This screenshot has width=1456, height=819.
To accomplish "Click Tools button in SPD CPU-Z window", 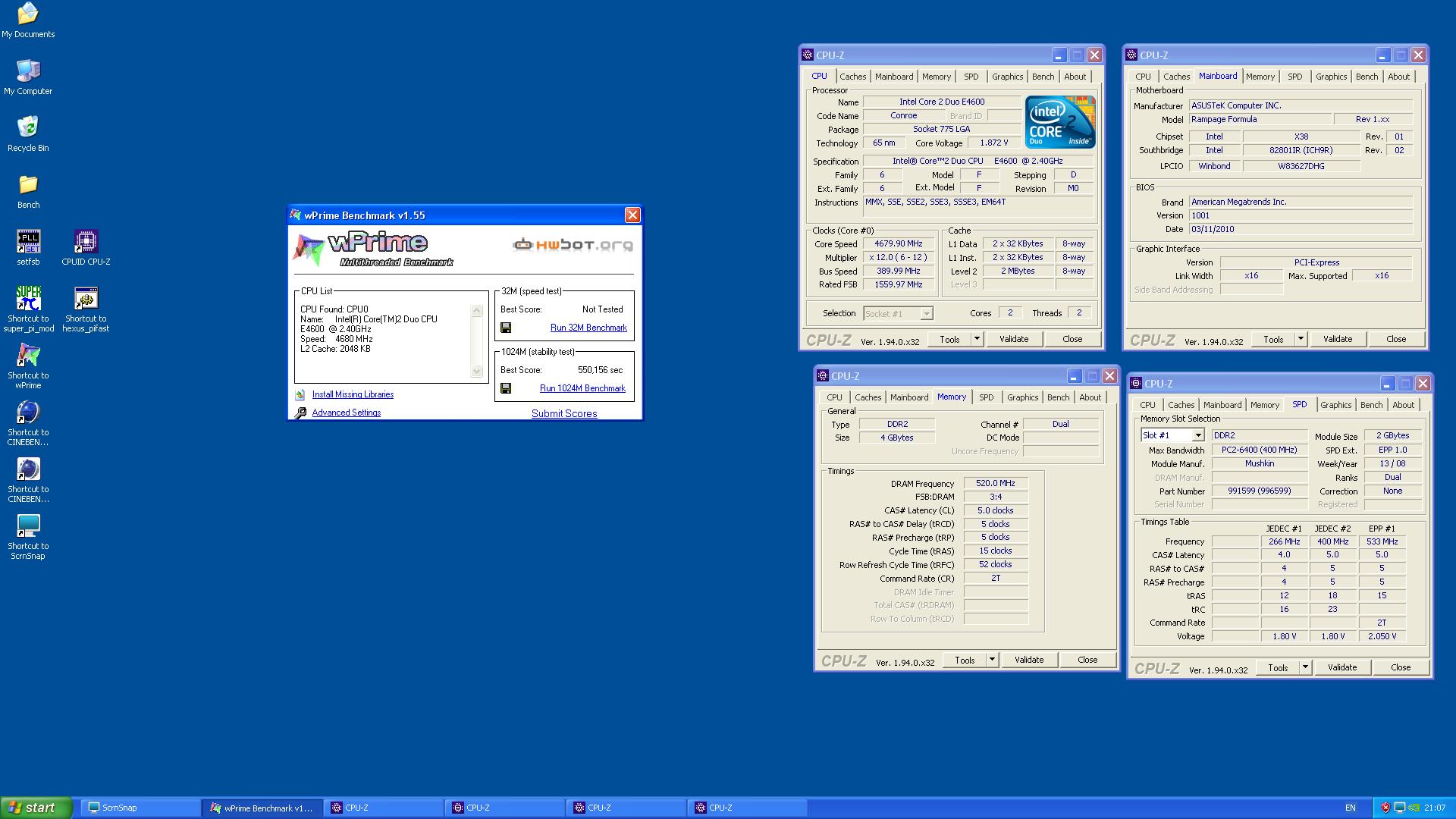I will point(1278,667).
